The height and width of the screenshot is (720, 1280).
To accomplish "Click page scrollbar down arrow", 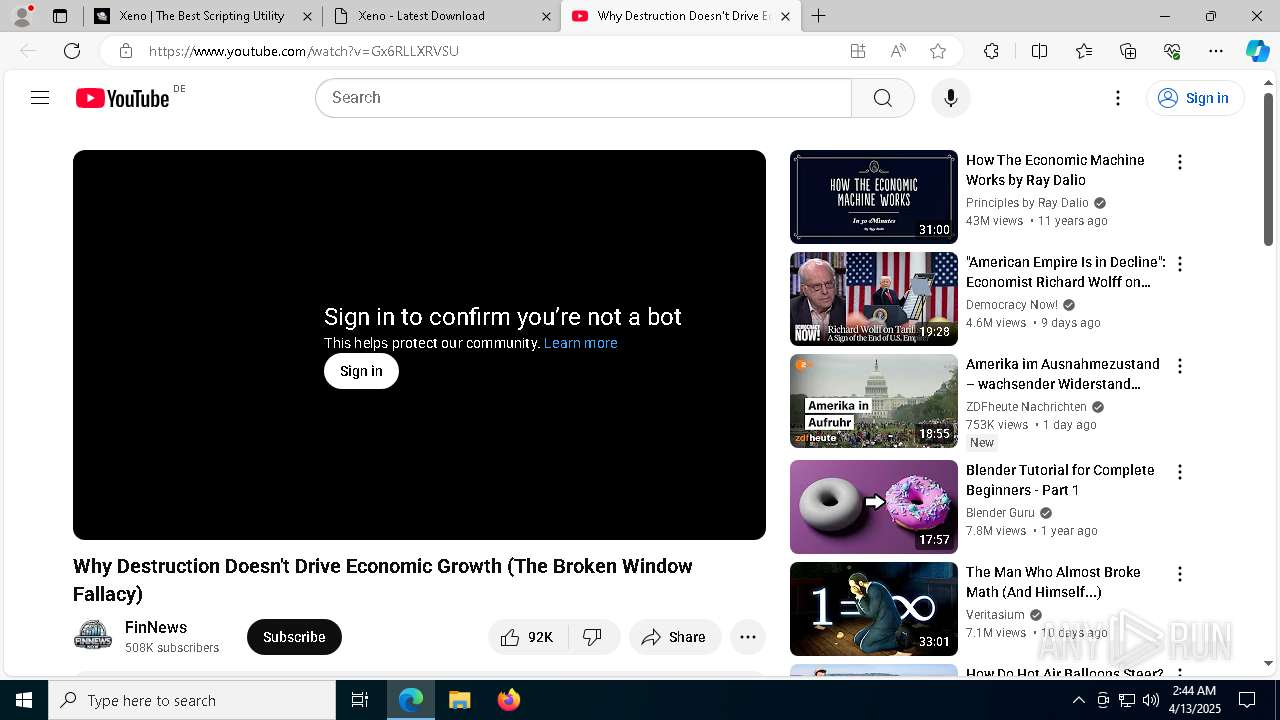I will point(1268,663).
